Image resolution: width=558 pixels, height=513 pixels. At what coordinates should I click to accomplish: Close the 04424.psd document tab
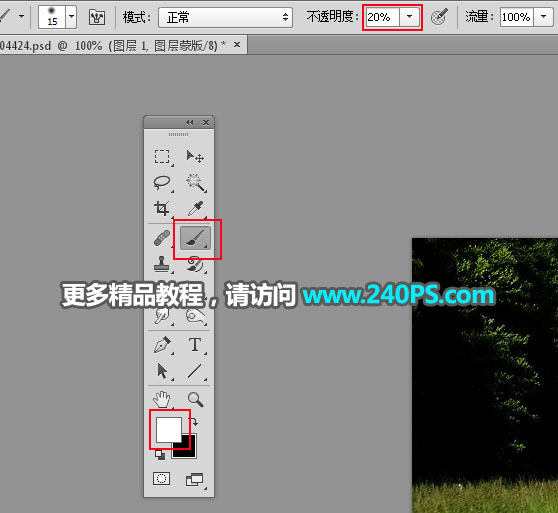tap(237, 45)
